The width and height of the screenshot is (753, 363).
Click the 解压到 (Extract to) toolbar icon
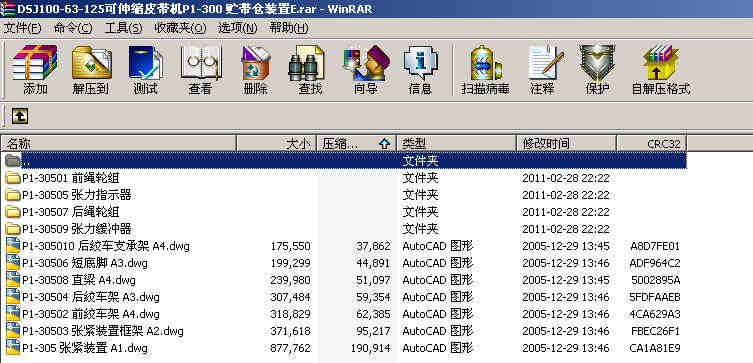tap(91, 62)
